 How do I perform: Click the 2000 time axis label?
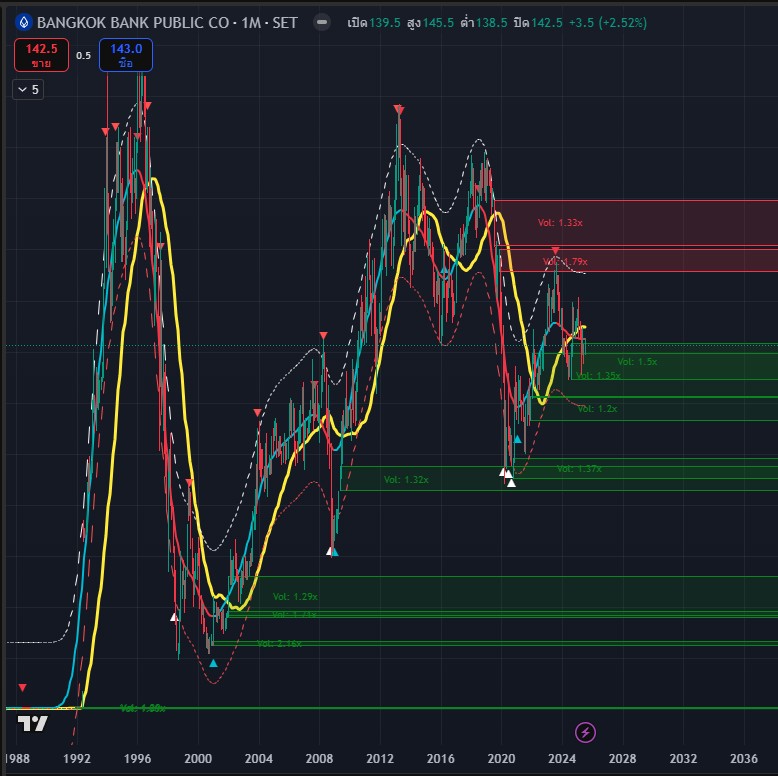click(198, 759)
